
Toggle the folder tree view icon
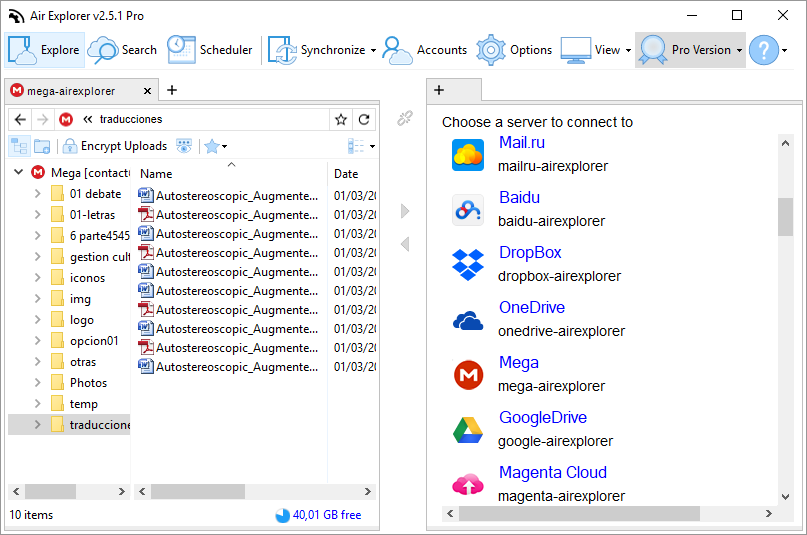19,146
